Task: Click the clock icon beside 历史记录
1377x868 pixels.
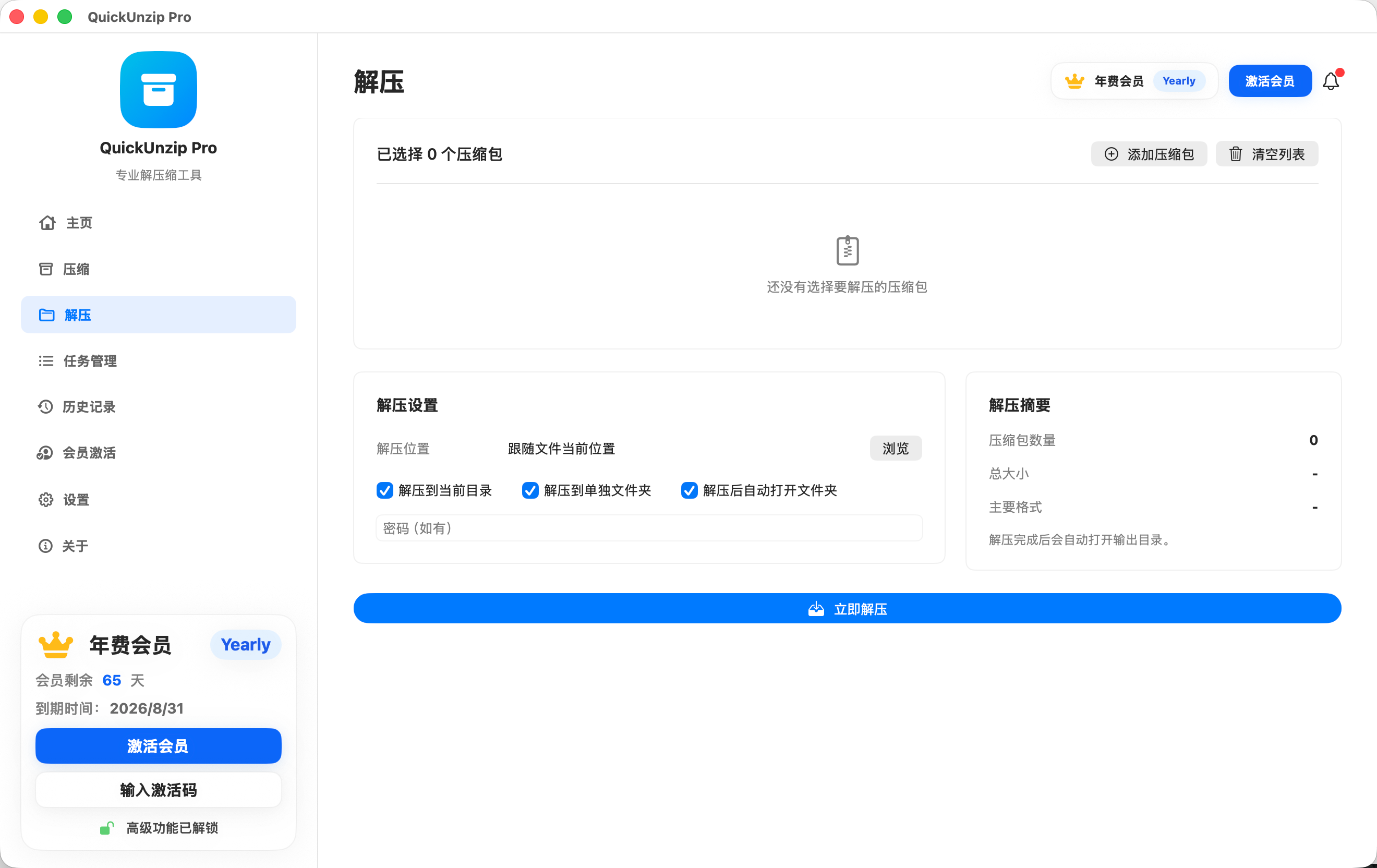Action: [45, 406]
